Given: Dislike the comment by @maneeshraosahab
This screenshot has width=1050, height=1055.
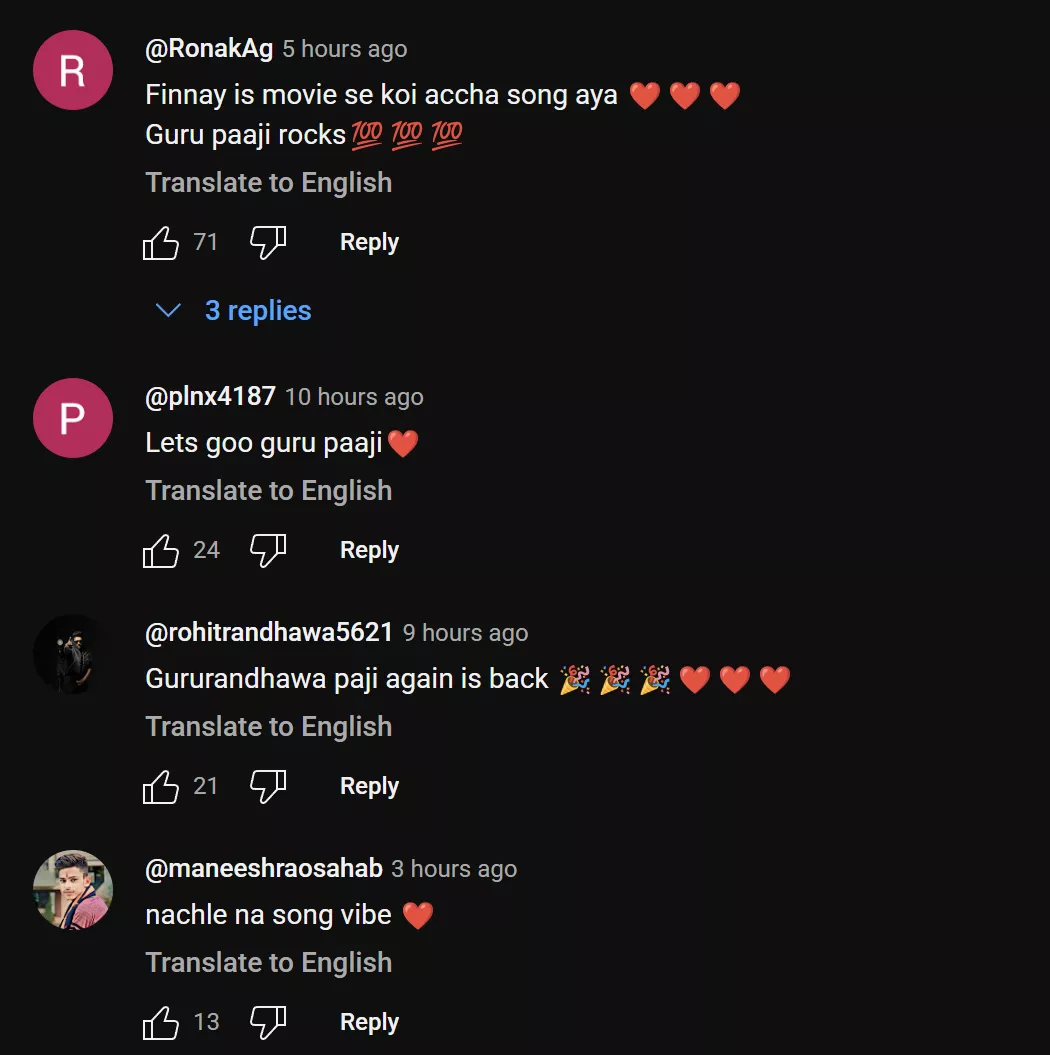Looking at the screenshot, I should 268,1022.
